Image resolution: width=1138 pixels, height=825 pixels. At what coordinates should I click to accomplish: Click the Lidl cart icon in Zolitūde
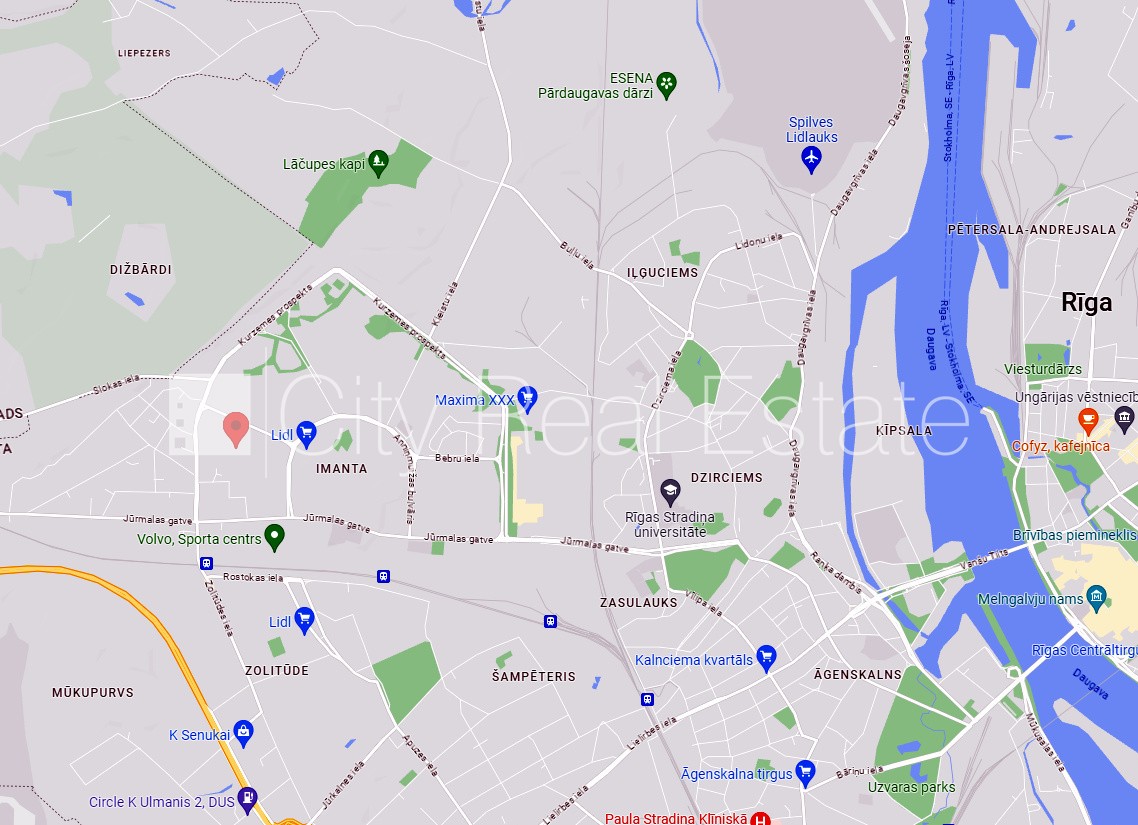pos(304,620)
